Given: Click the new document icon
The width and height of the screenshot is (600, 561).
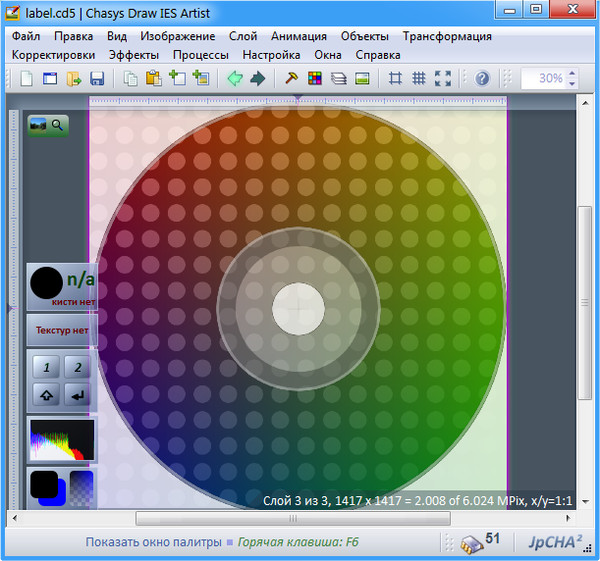Looking at the screenshot, I should (x=26, y=79).
